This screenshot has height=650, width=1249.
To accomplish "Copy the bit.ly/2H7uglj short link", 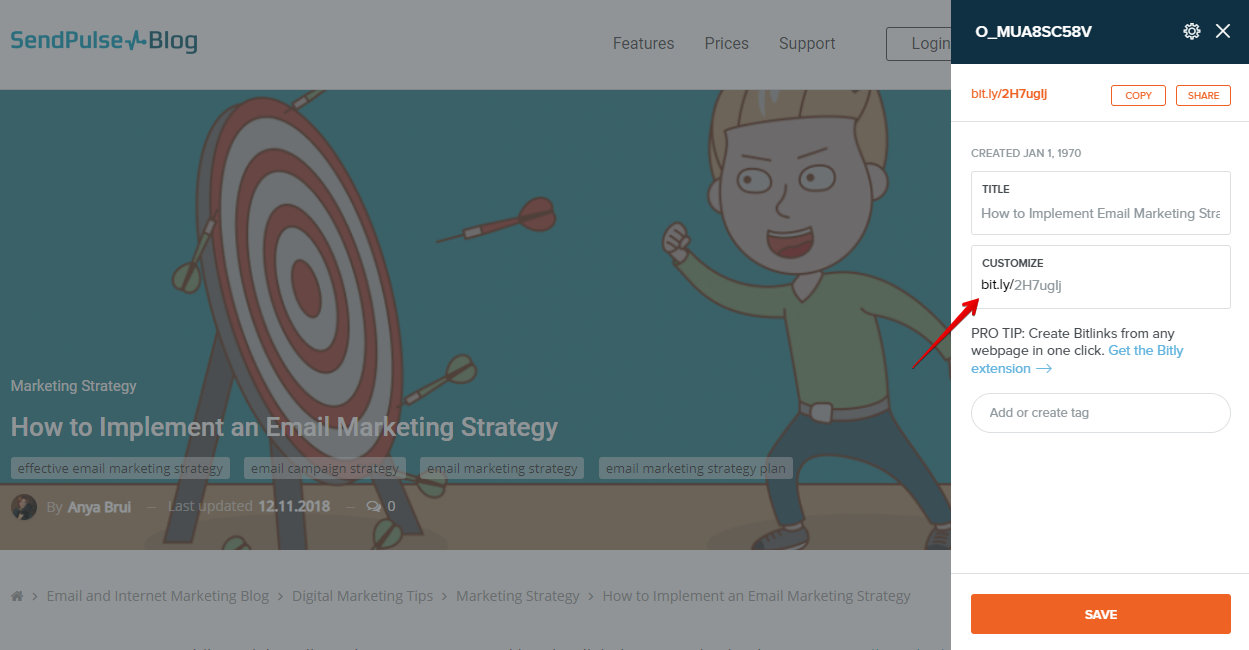I will (1139, 95).
